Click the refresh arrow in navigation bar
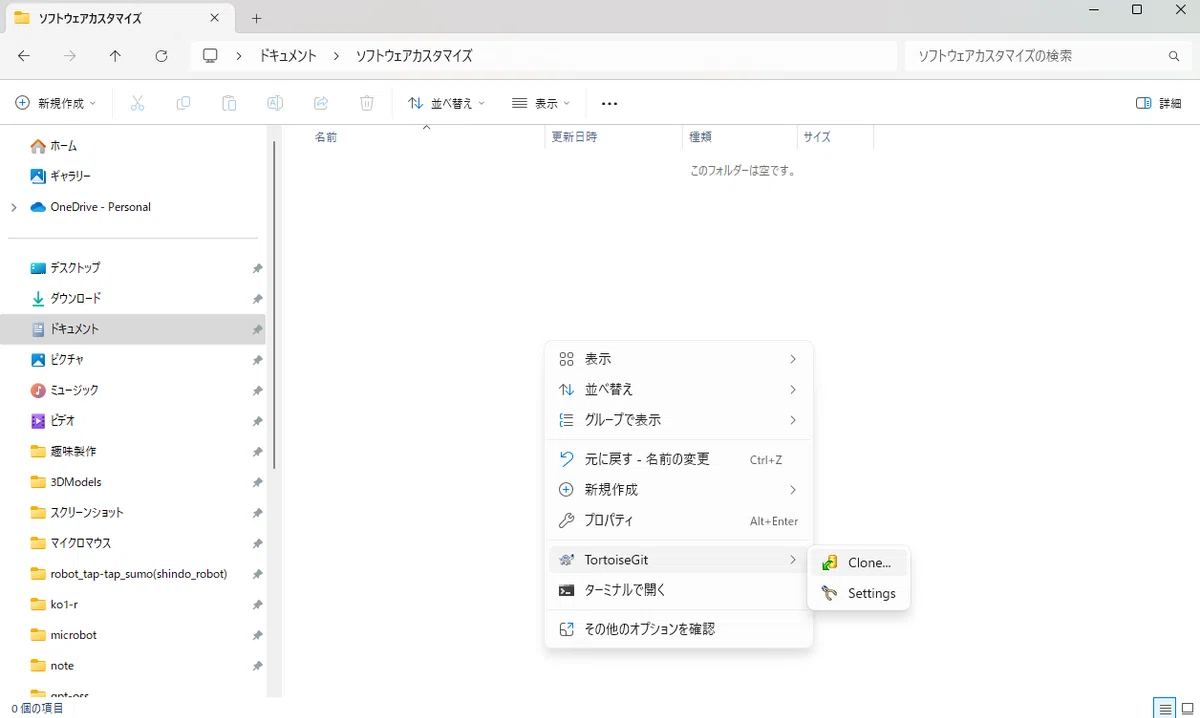Image resolution: width=1200 pixels, height=718 pixels. coord(161,56)
